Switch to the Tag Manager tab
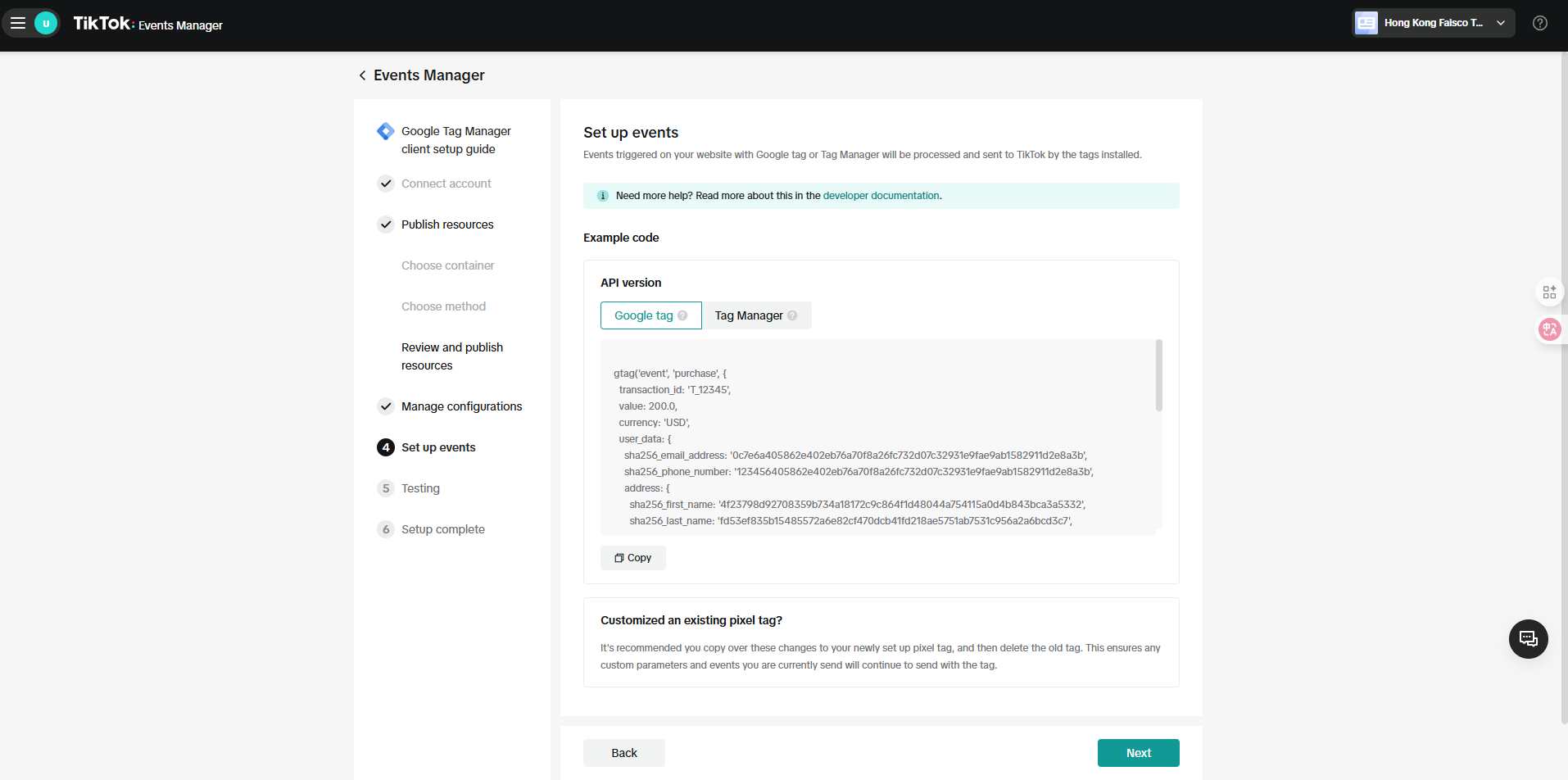The width and height of the screenshot is (1568, 780). point(749,315)
